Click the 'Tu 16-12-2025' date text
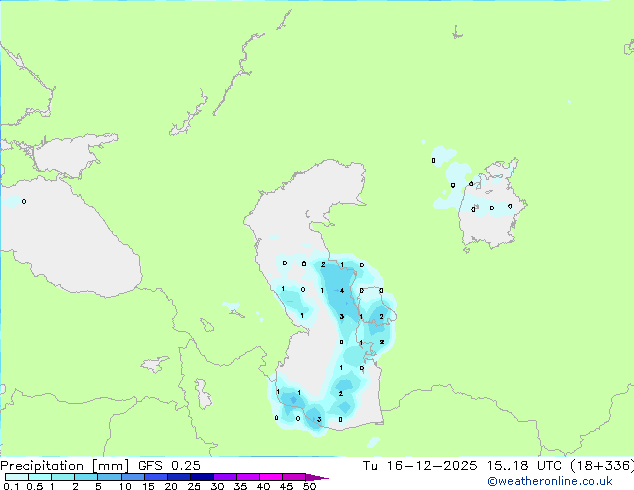Screen dimensions: 634x490 click(x=420, y=466)
